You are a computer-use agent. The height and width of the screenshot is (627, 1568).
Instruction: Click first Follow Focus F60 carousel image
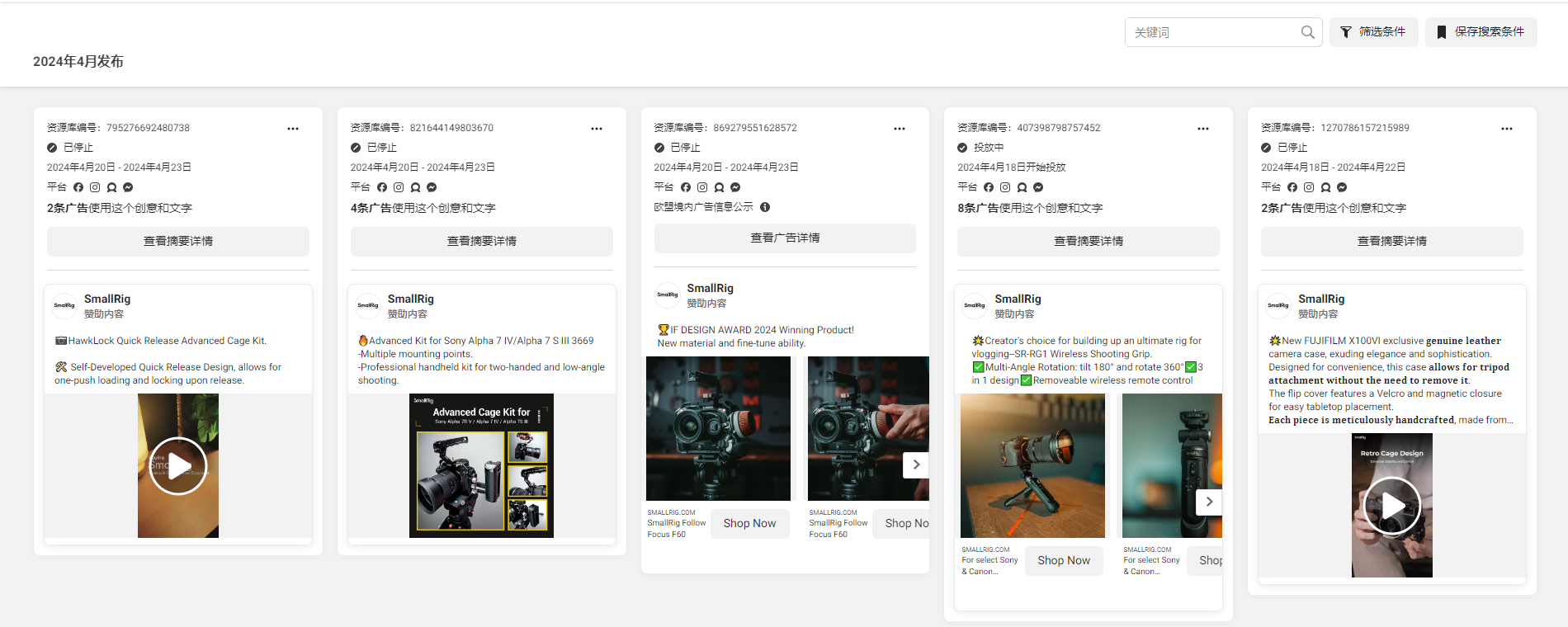pyautogui.click(x=718, y=428)
